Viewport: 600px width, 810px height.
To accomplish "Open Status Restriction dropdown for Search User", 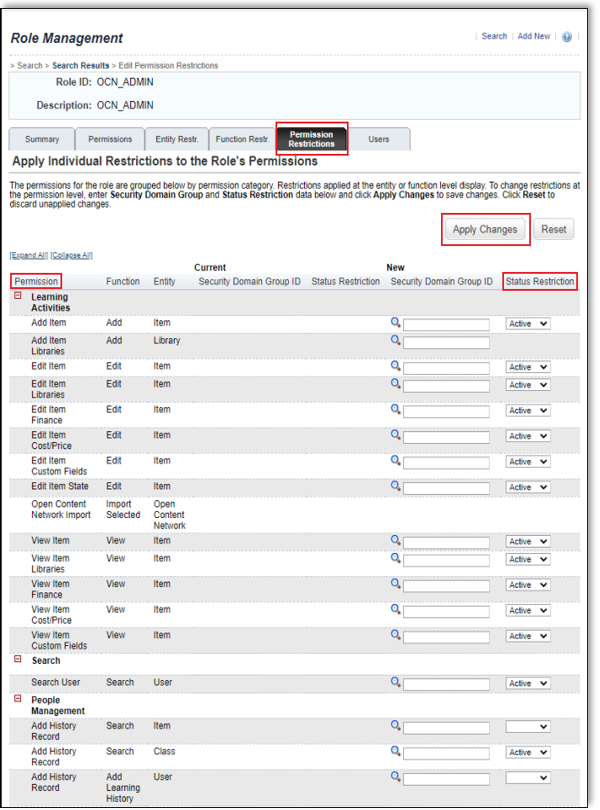I will [528, 683].
